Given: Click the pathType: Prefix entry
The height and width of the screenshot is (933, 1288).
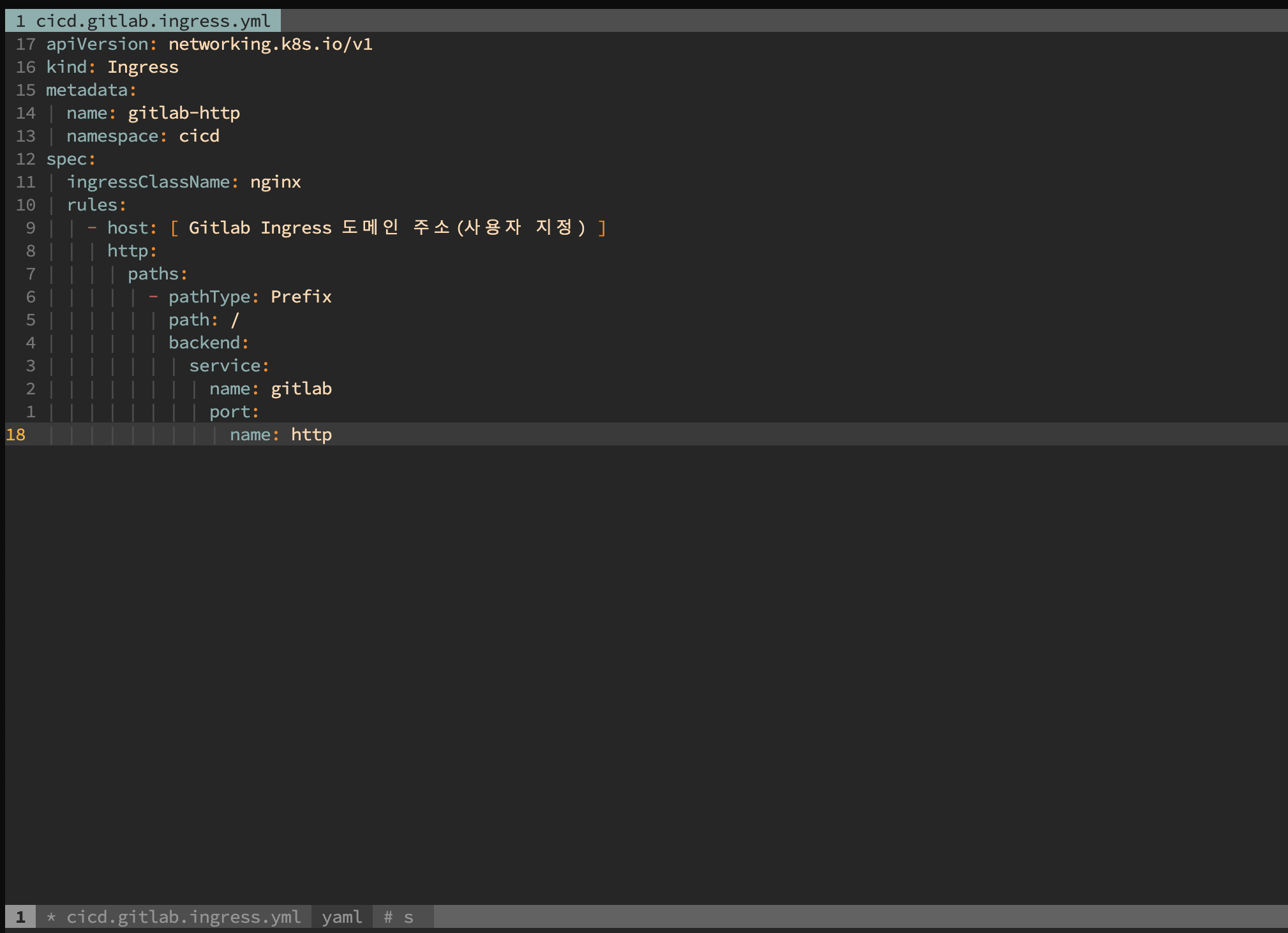Looking at the screenshot, I should pyautogui.click(x=251, y=297).
